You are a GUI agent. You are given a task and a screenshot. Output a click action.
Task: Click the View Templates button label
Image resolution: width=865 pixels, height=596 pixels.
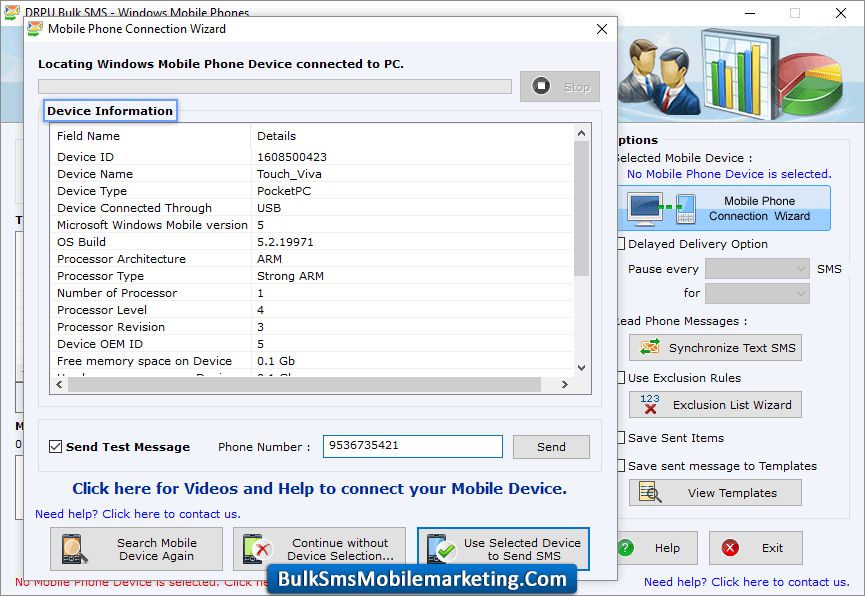point(732,493)
